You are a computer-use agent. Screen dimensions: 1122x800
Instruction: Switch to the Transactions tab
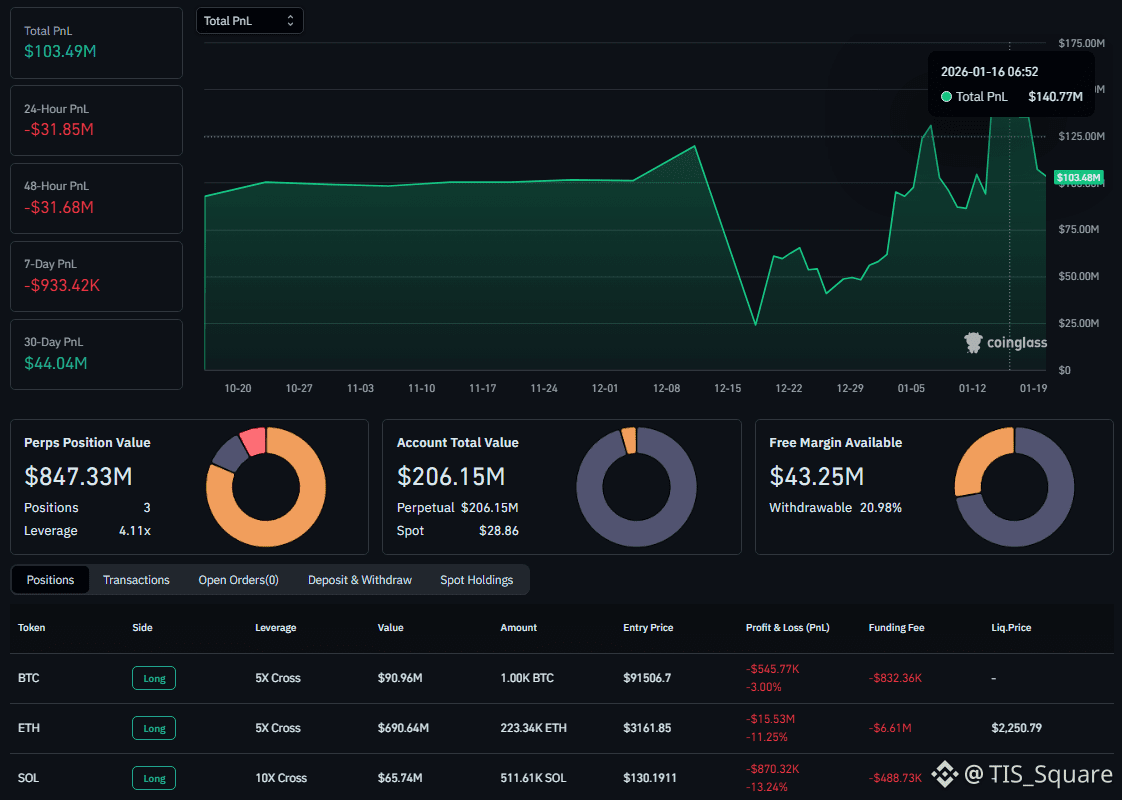[x=136, y=580]
